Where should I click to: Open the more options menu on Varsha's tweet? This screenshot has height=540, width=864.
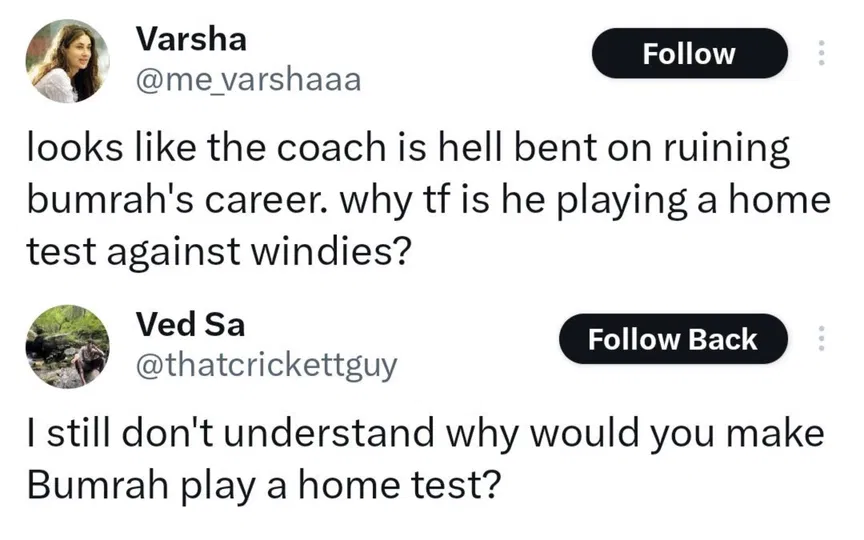[x=822, y=53]
